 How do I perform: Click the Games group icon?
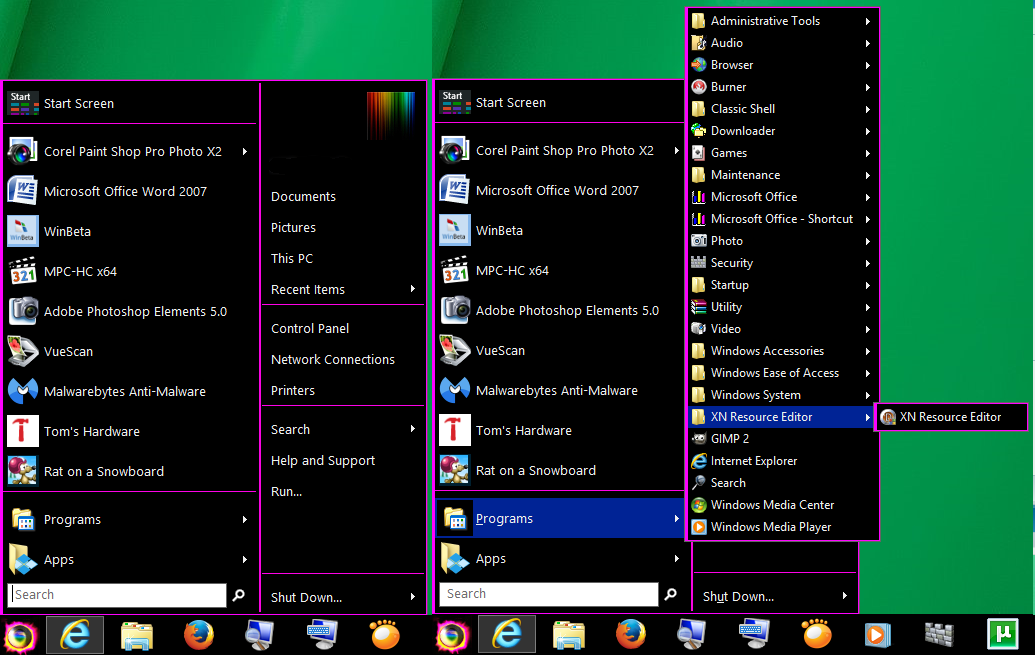point(698,153)
